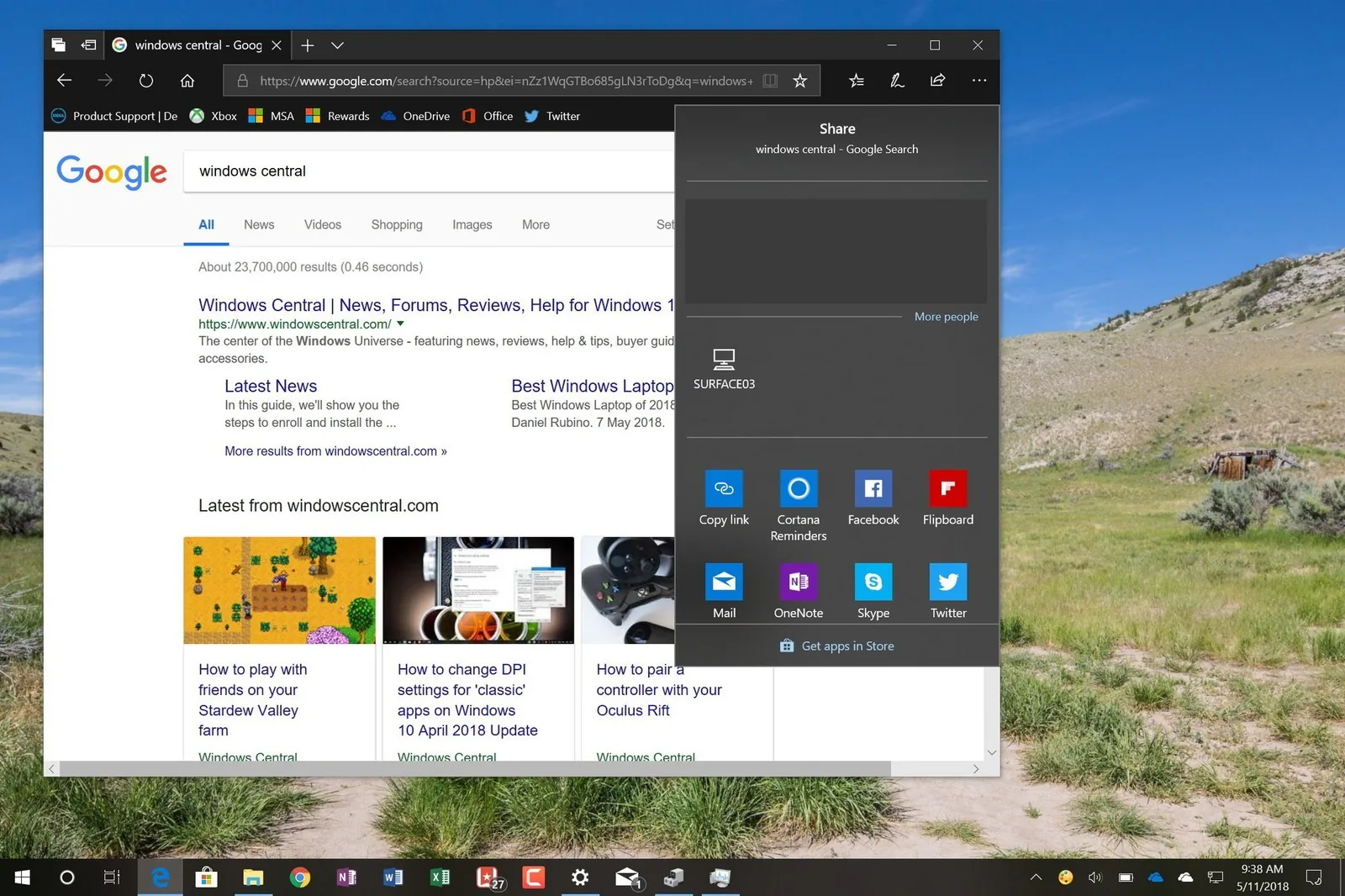This screenshot has width=1345, height=896.
Task: Open DPI settings article thumbnail
Action: coord(478,590)
